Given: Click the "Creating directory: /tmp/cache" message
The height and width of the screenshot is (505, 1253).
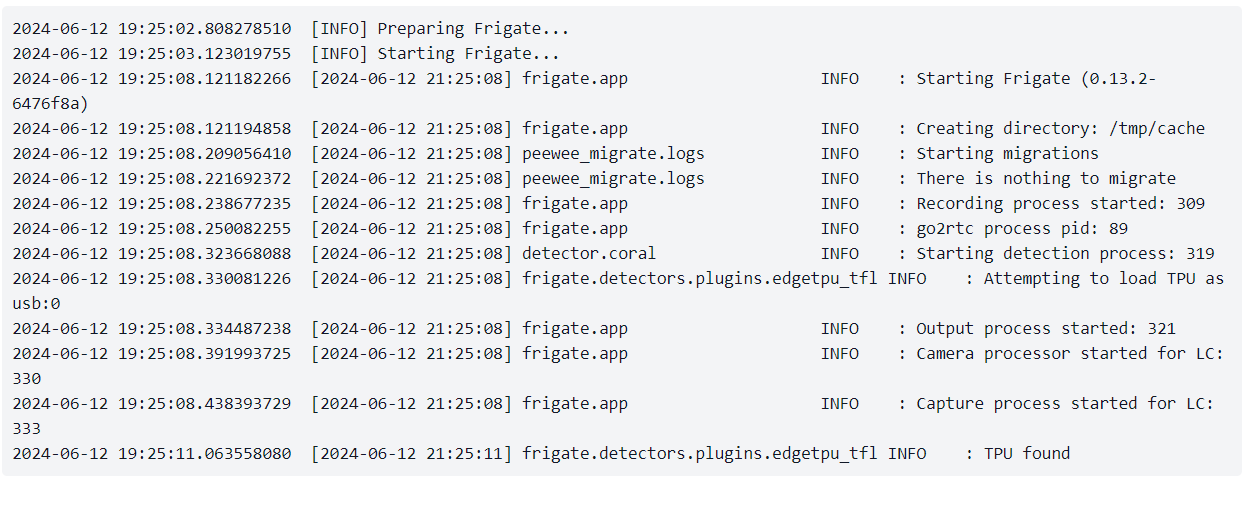Looking at the screenshot, I should pyautogui.click(x=1060, y=129).
